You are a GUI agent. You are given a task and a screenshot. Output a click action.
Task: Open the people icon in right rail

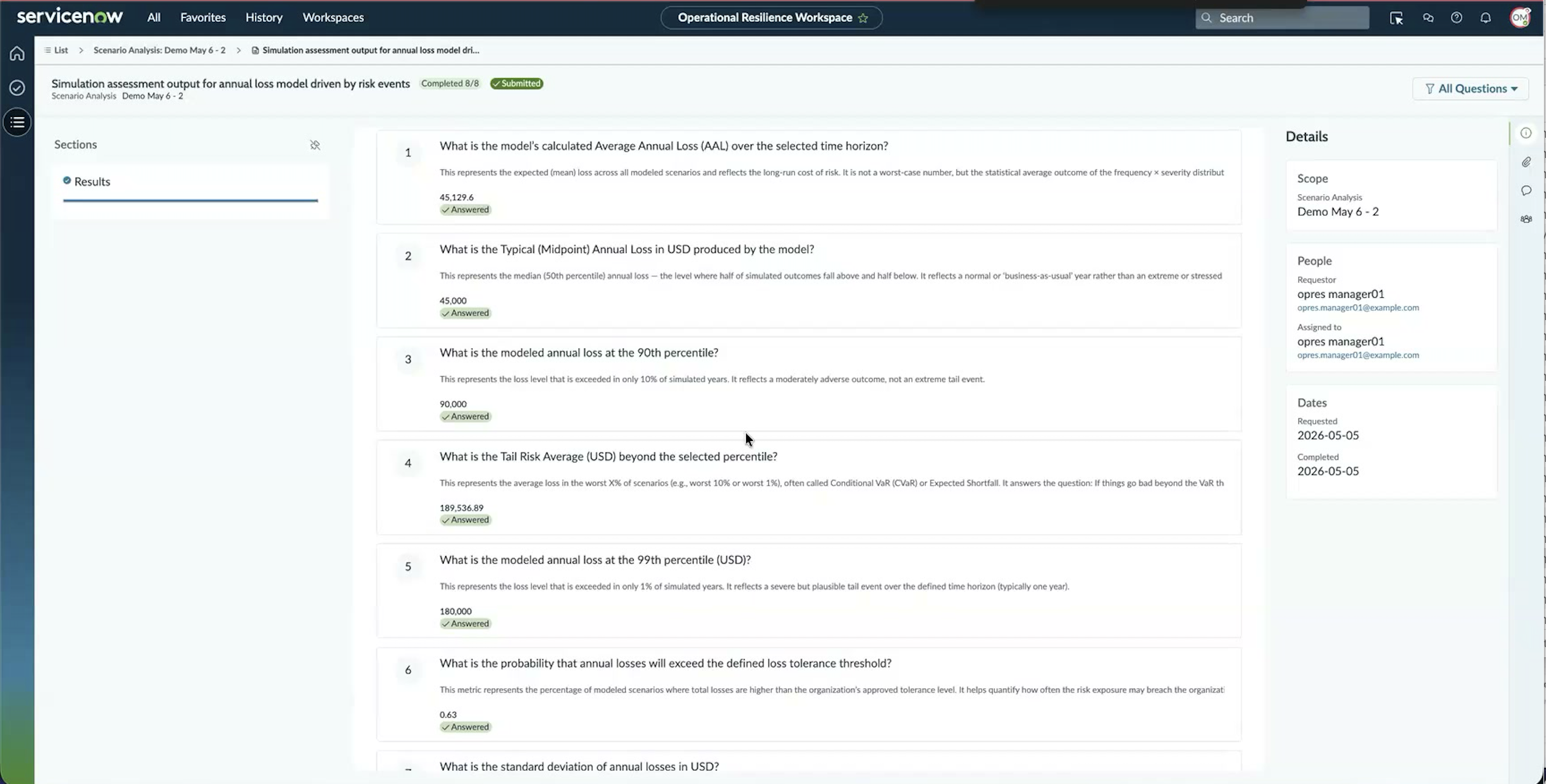click(x=1526, y=219)
